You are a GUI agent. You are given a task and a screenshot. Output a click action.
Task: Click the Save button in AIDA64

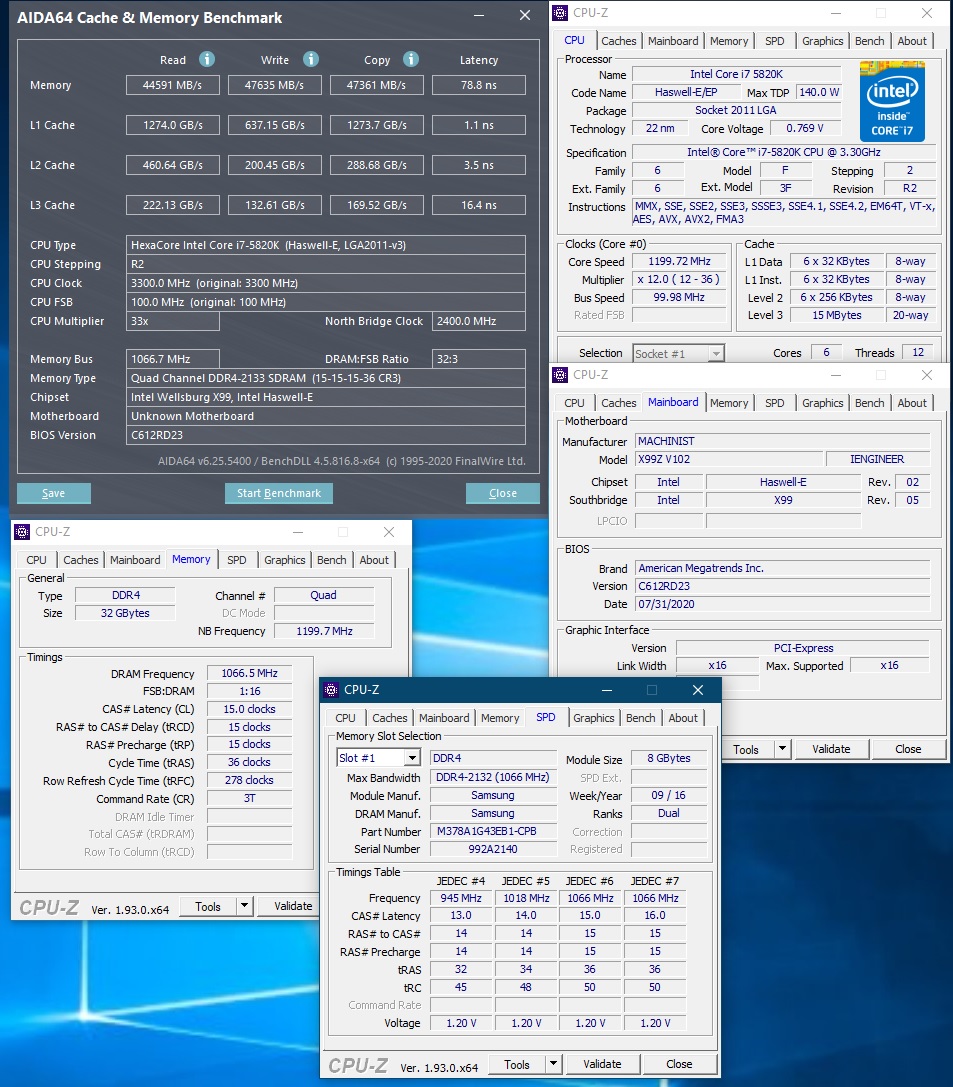click(x=53, y=493)
